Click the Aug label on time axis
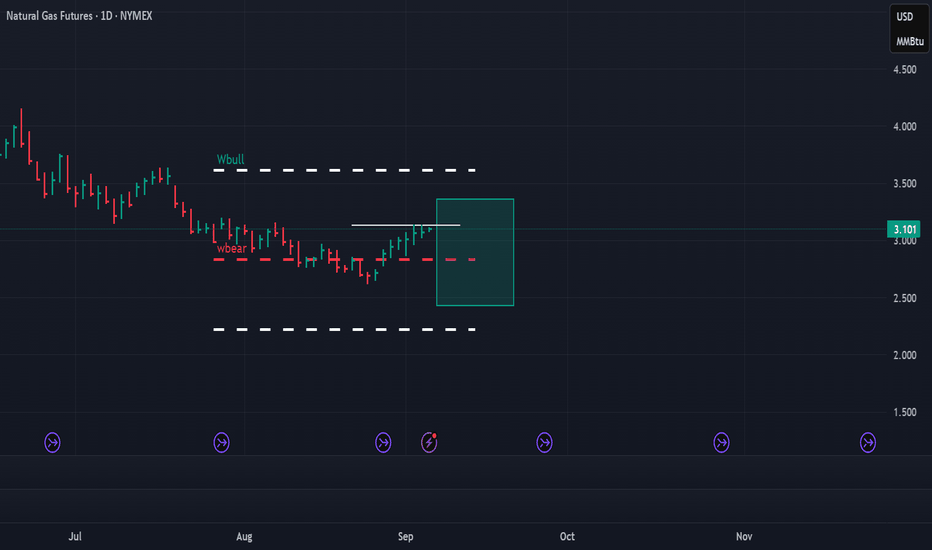Screen dimensions: 932x550 (244, 536)
